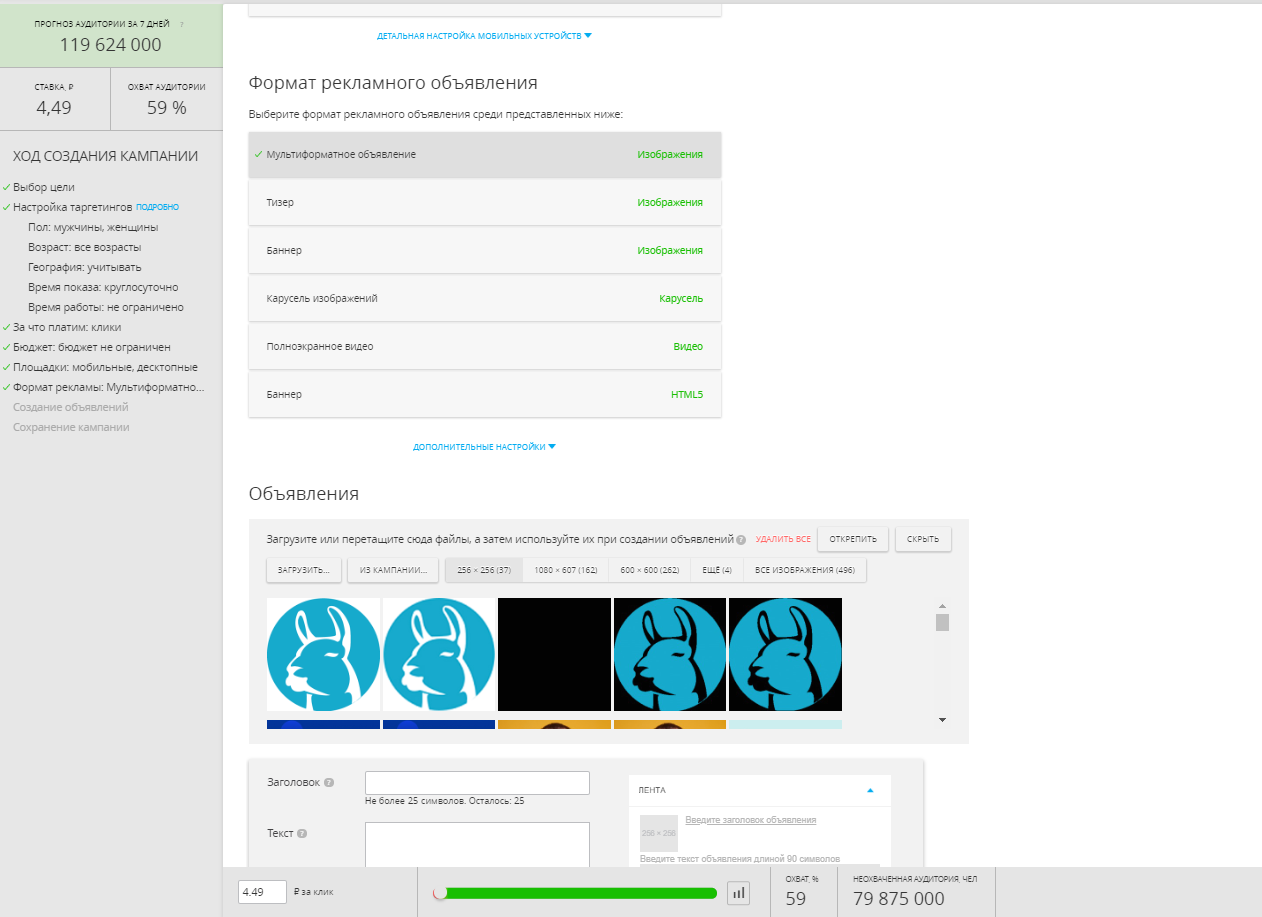The image size is (1262, 917).
Task: Select the solid black image thumbnail
Action: coord(554,654)
